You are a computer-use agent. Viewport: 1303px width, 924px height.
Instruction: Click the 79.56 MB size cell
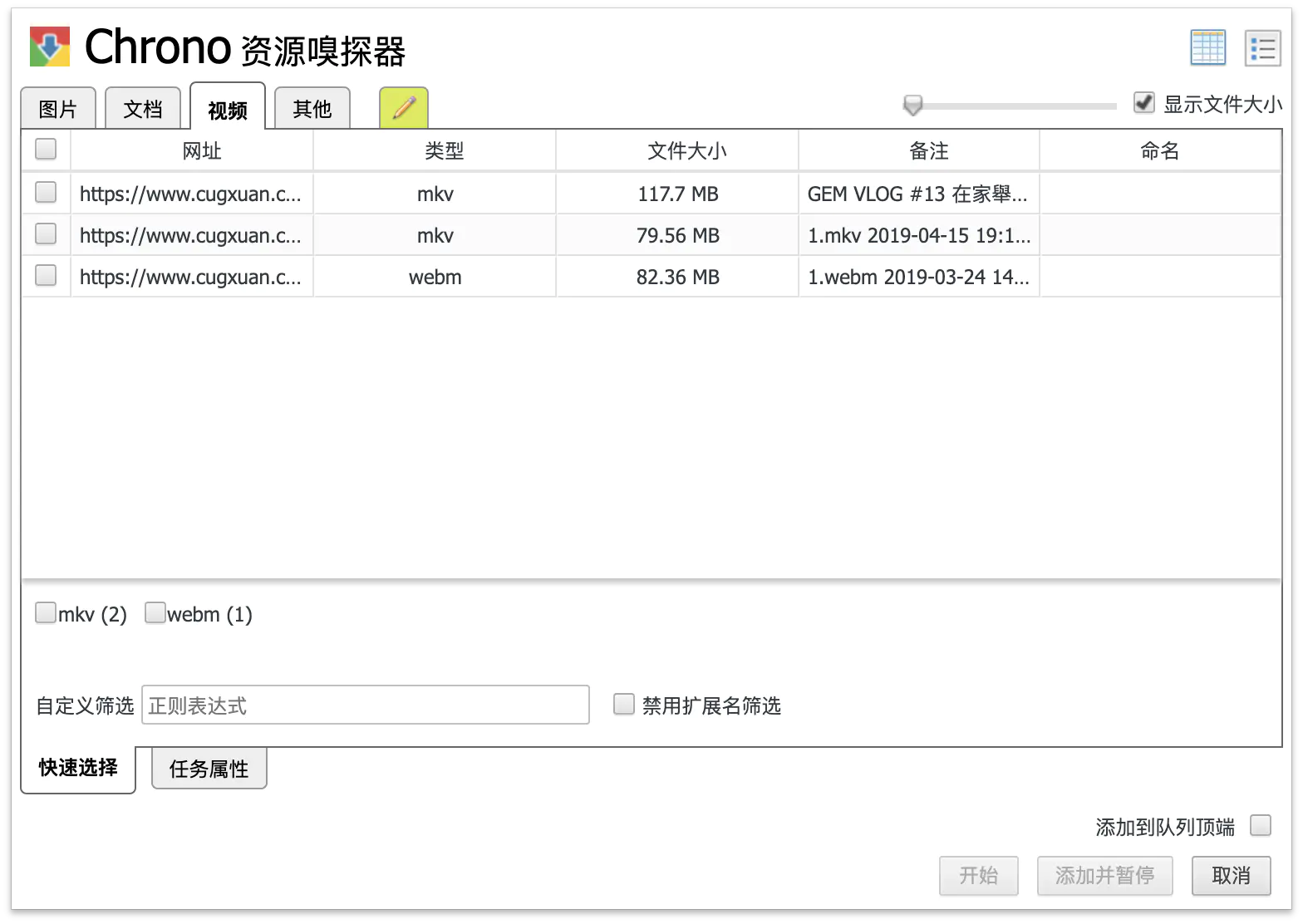[677, 236]
